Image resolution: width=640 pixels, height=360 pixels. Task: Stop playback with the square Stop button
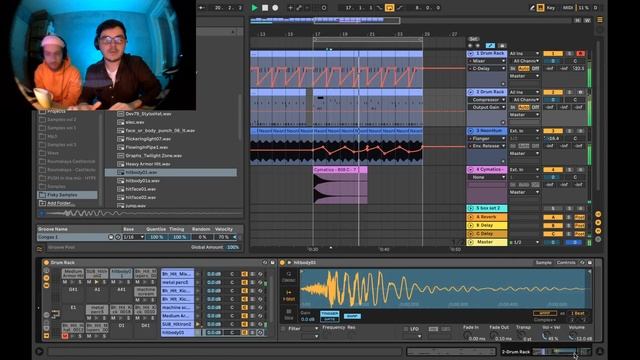[x=265, y=7]
